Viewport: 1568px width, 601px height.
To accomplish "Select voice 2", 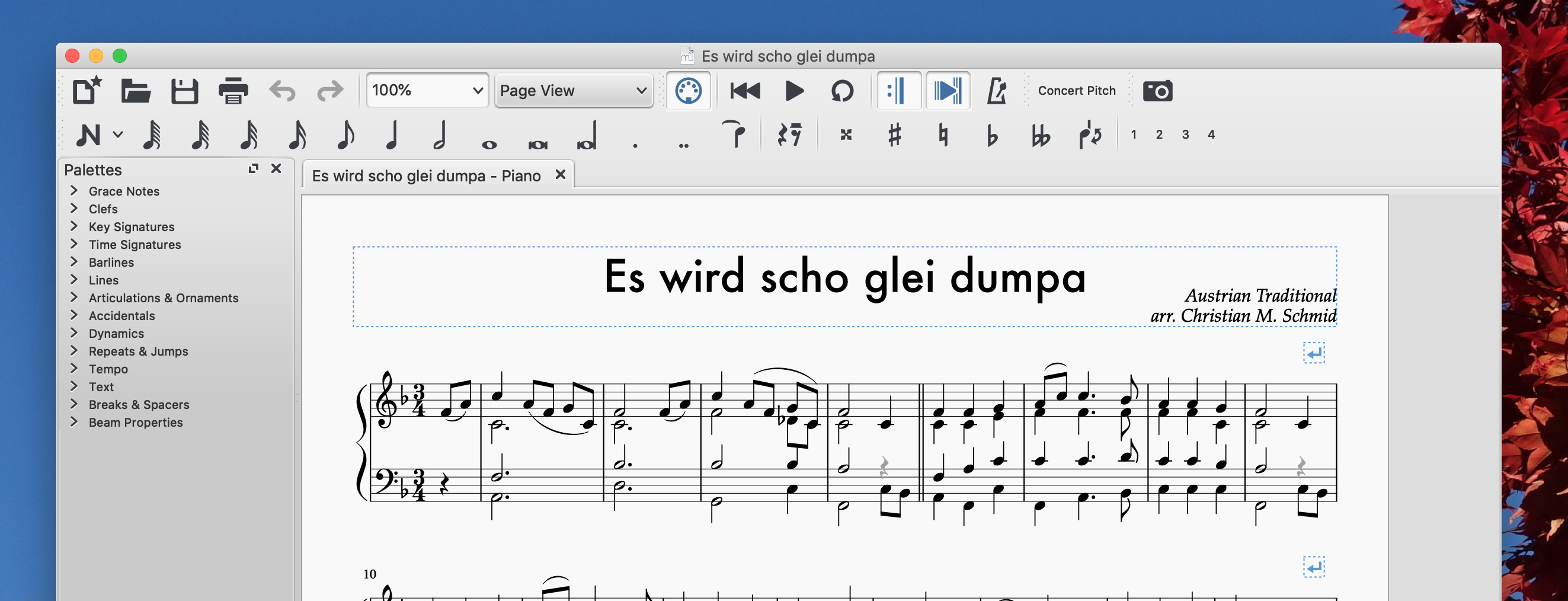I will (1159, 135).
